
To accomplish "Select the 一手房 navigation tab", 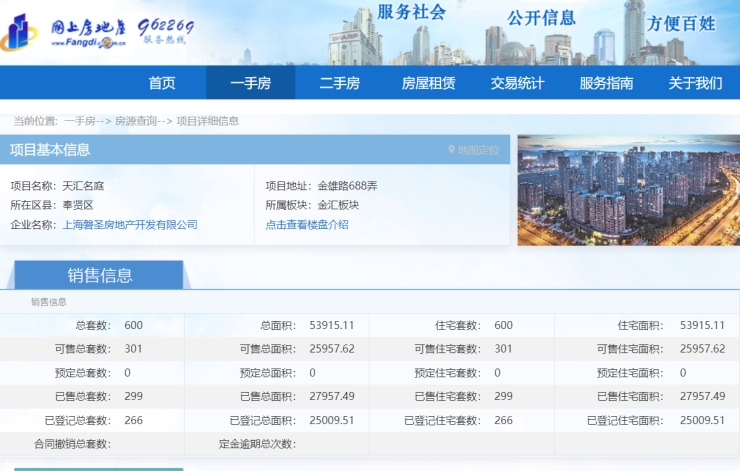I will (250, 83).
